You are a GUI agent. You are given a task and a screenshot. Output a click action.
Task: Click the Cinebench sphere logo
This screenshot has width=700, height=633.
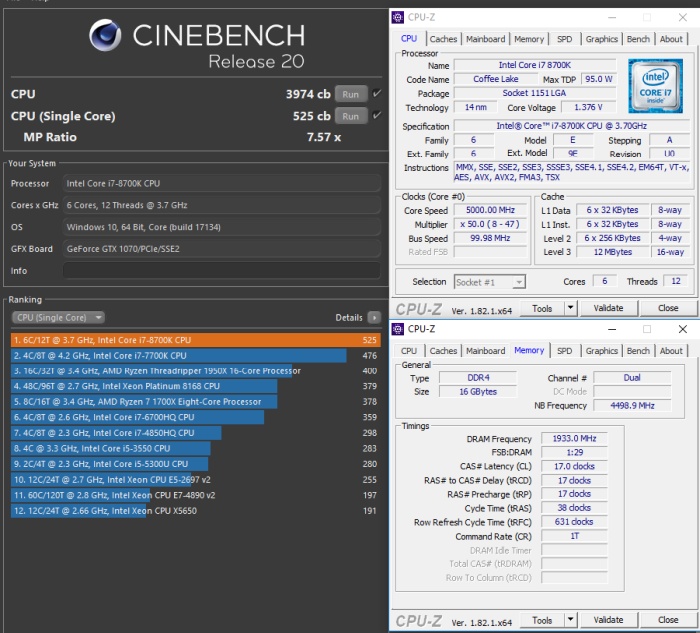pyautogui.click(x=105, y=35)
